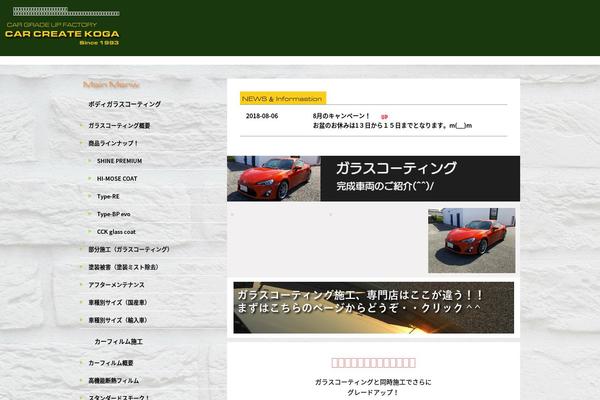Screen dimensions: 600x400
Task: Click お盆のお休み notice text
Action: [392, 126]
